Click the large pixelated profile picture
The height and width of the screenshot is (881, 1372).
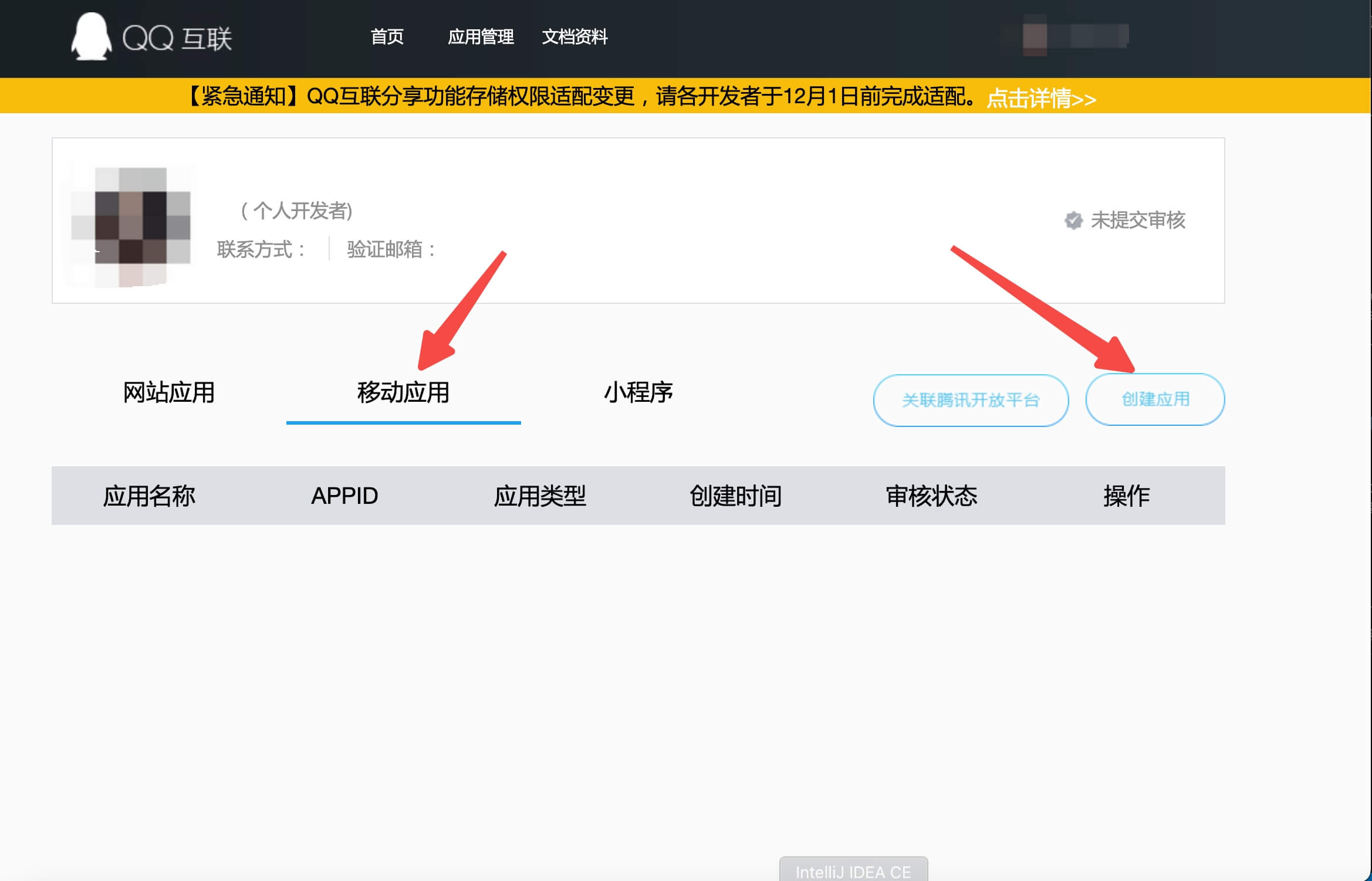(131, 226)
